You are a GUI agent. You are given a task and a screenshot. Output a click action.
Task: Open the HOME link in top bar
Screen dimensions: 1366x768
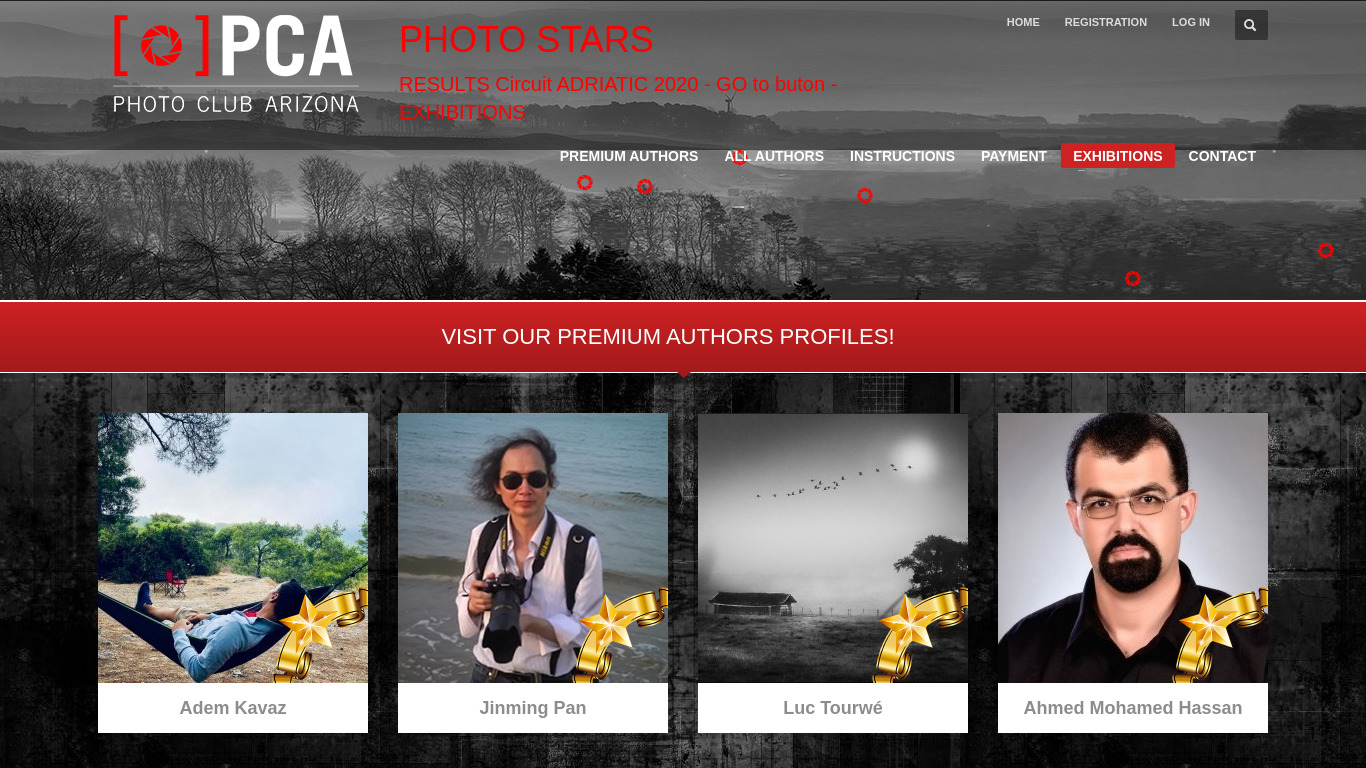click(1023, 22)
